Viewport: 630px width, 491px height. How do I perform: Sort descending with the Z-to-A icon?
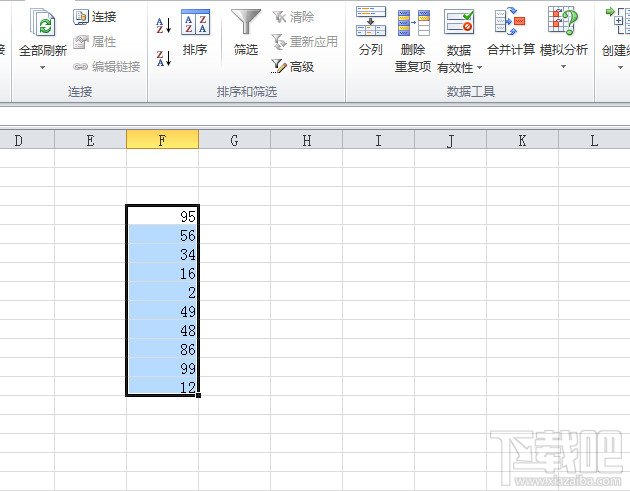click(164, 58)
